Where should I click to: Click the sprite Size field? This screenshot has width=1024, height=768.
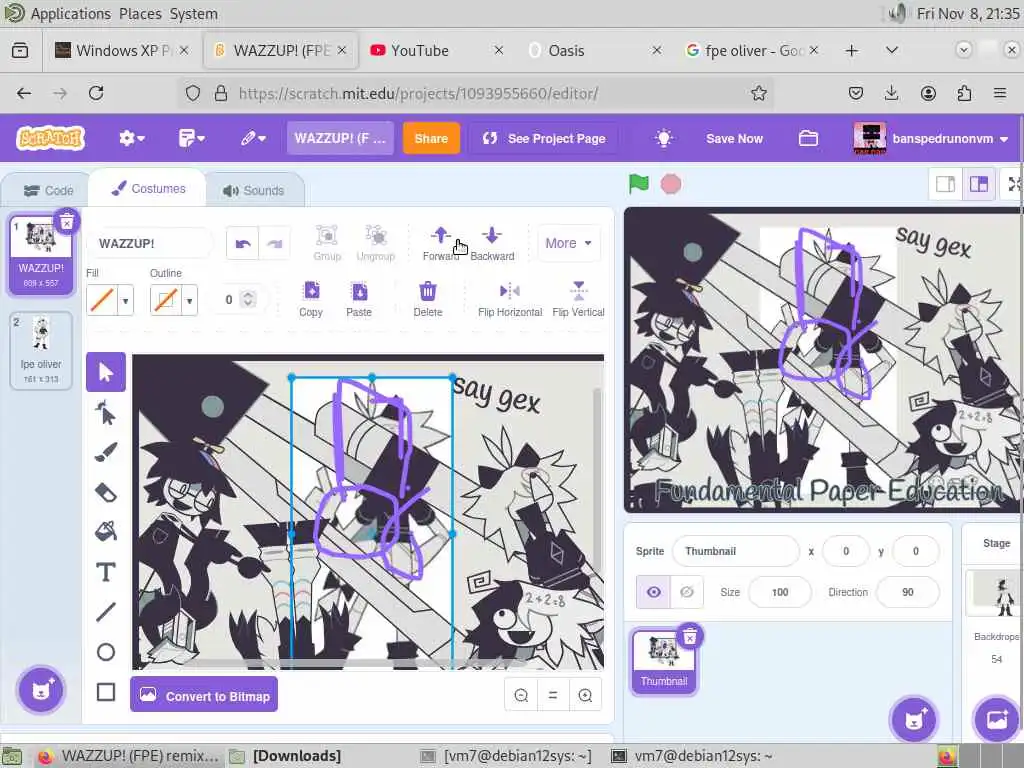pos(780,592)
